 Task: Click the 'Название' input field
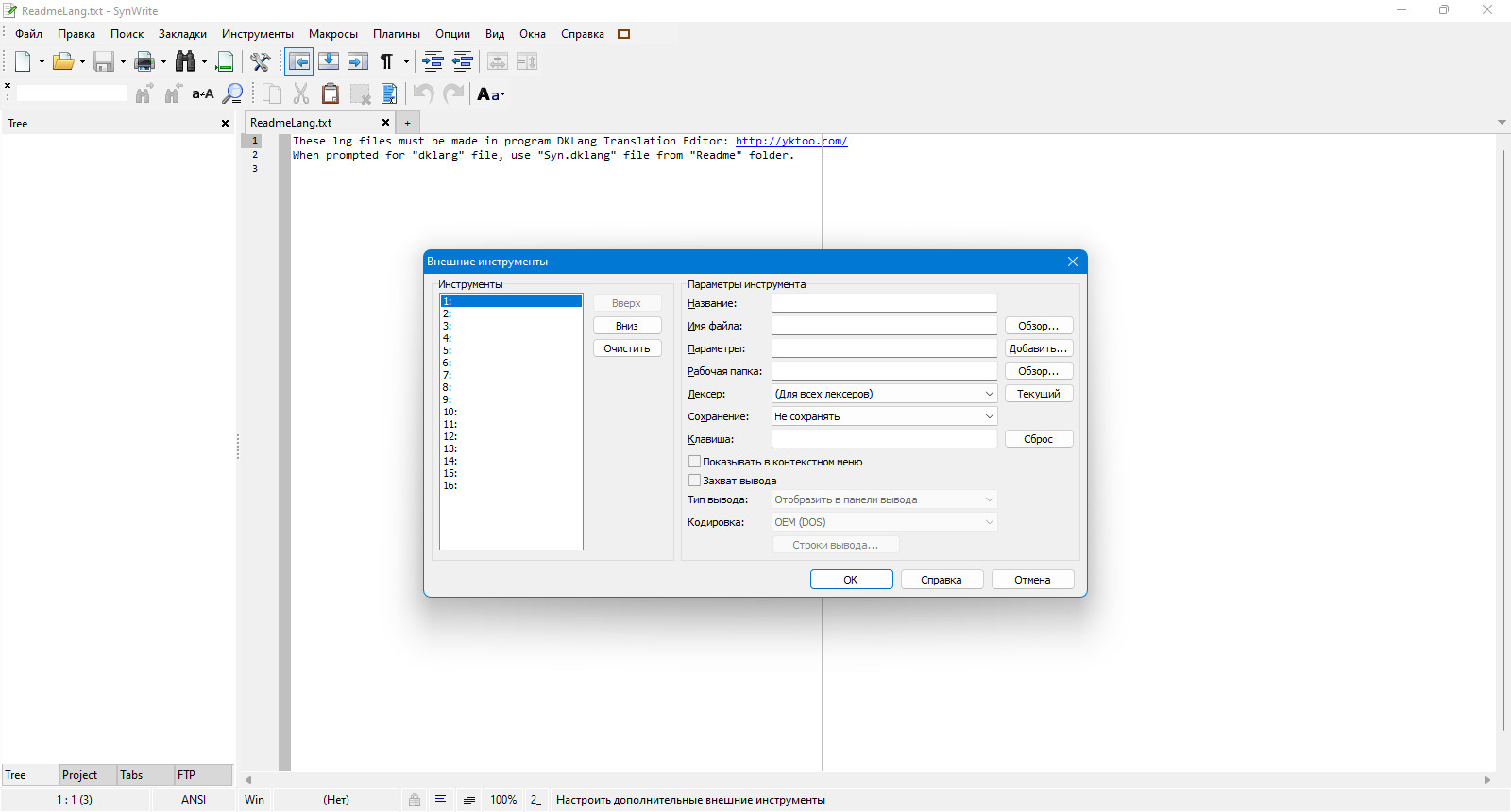click(884, 303)
